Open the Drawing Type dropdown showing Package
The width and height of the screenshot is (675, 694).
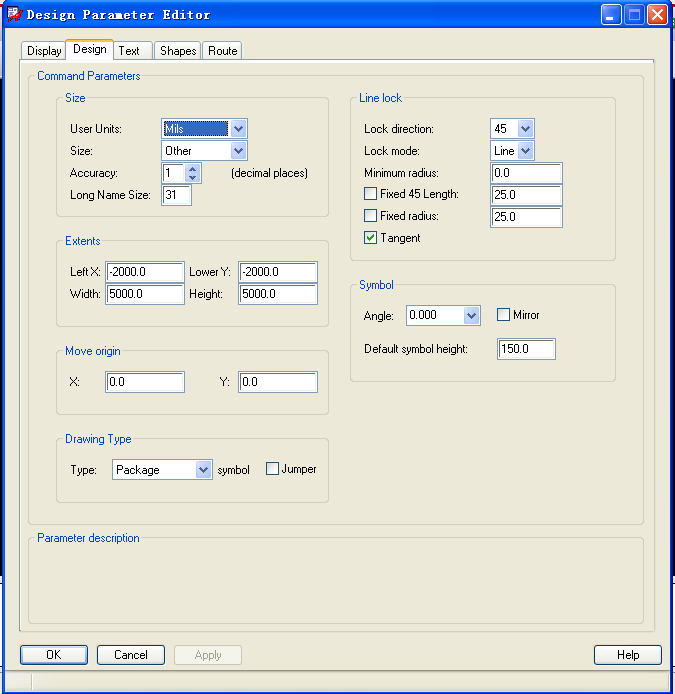pyautogui.click(x=203, y=470)
